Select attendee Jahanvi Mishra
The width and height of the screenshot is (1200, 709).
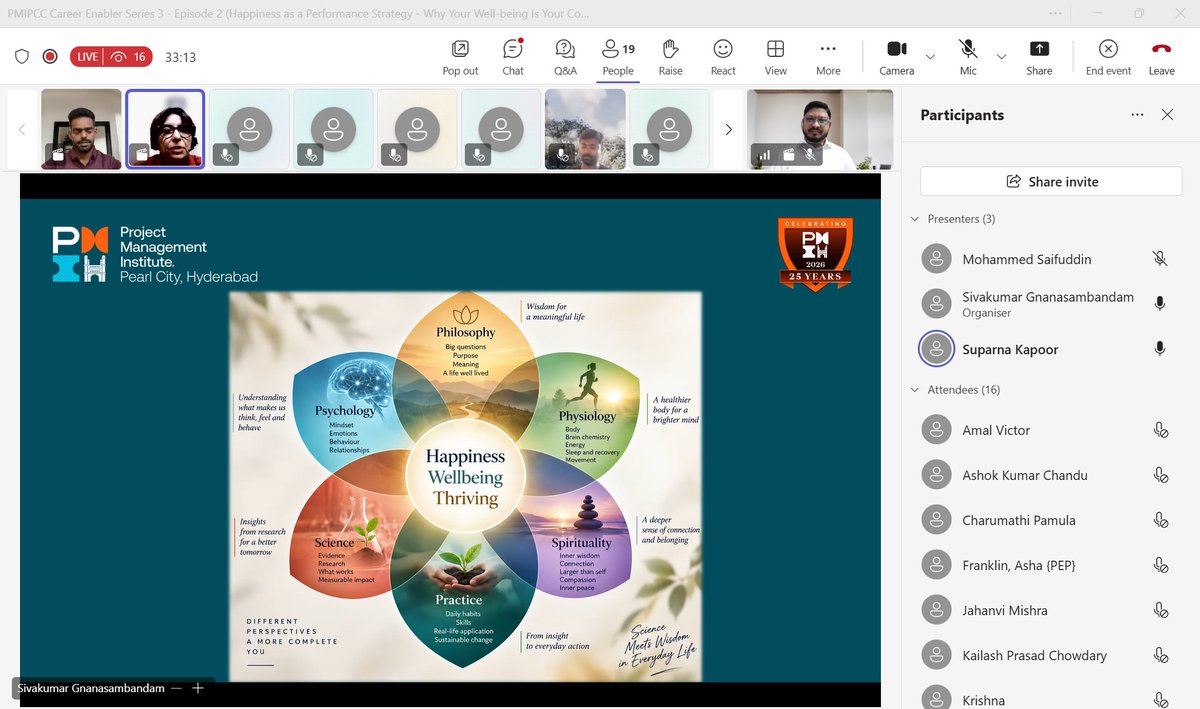click(1050, 610)
